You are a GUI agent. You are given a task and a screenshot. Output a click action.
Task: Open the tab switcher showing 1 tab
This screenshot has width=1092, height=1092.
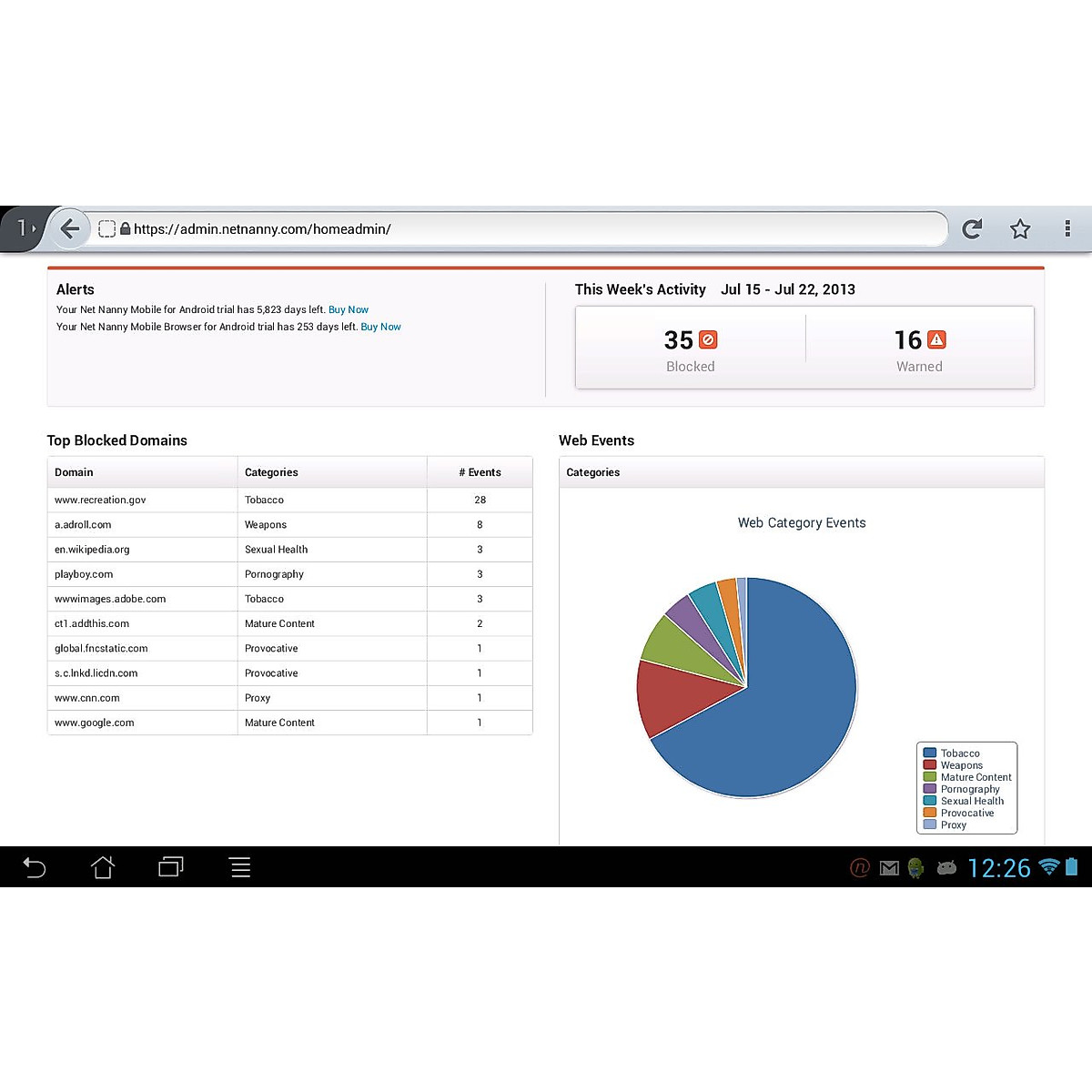pos(25,229)
